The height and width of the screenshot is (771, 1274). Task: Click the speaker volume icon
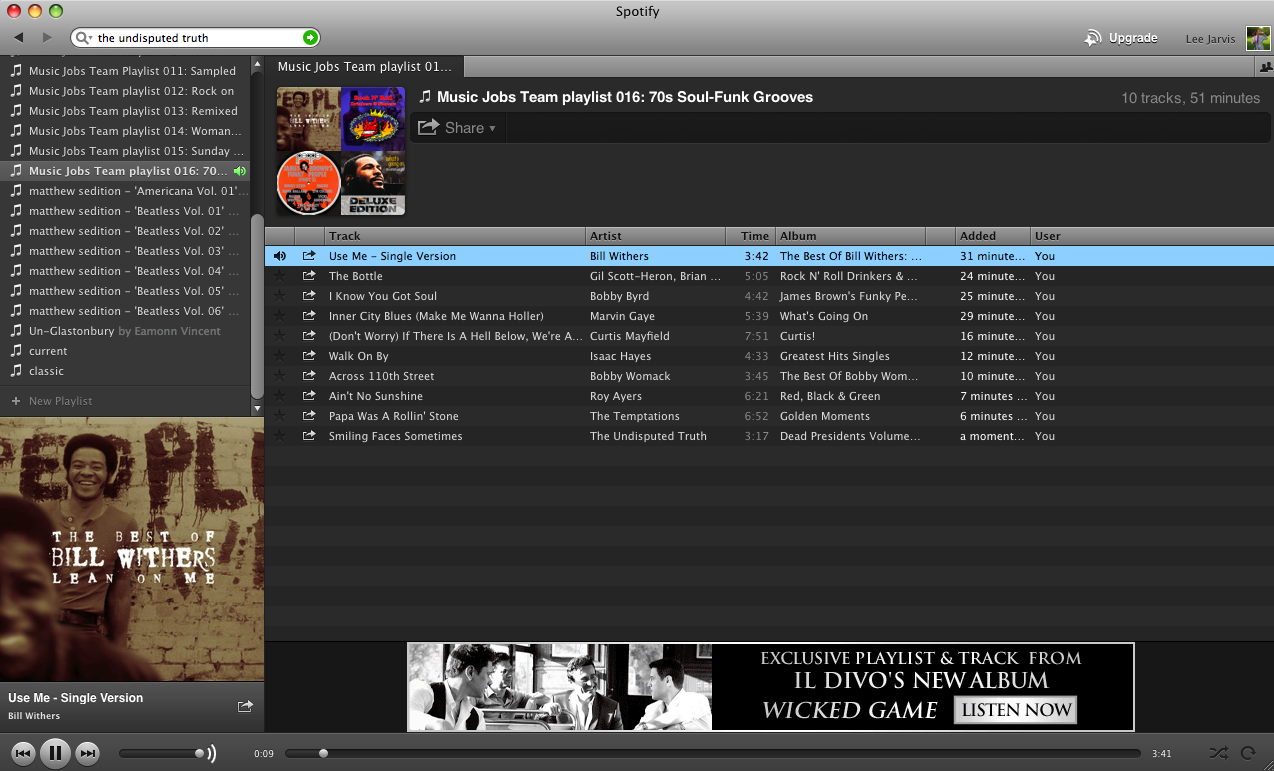211,753
